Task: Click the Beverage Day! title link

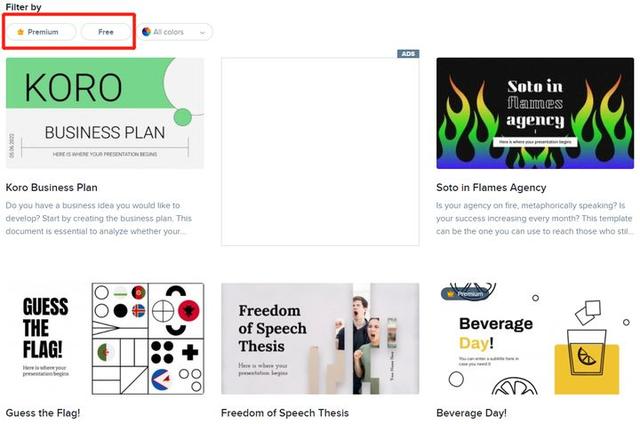Action: coord(471,413)
